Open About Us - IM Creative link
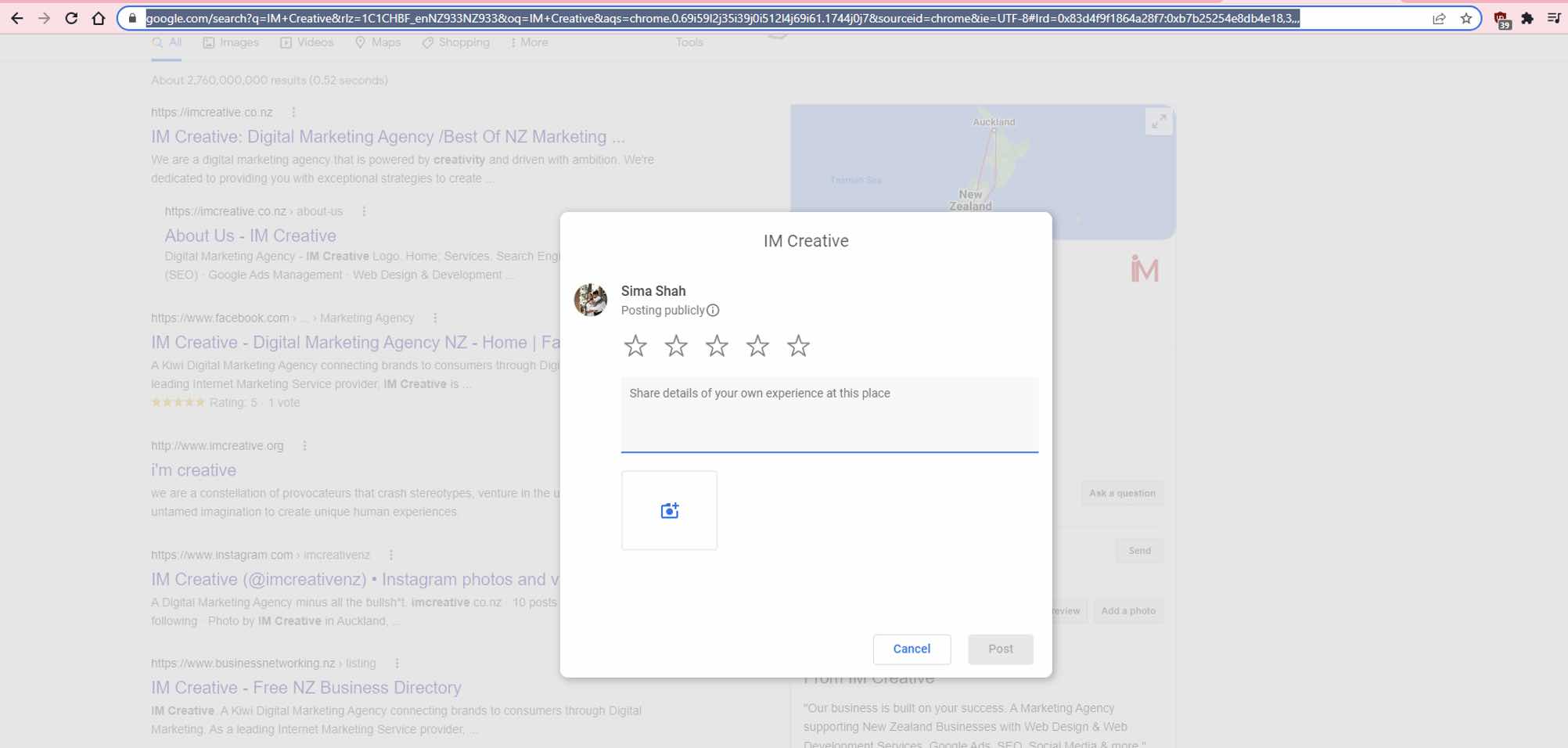 pos(250,236)
